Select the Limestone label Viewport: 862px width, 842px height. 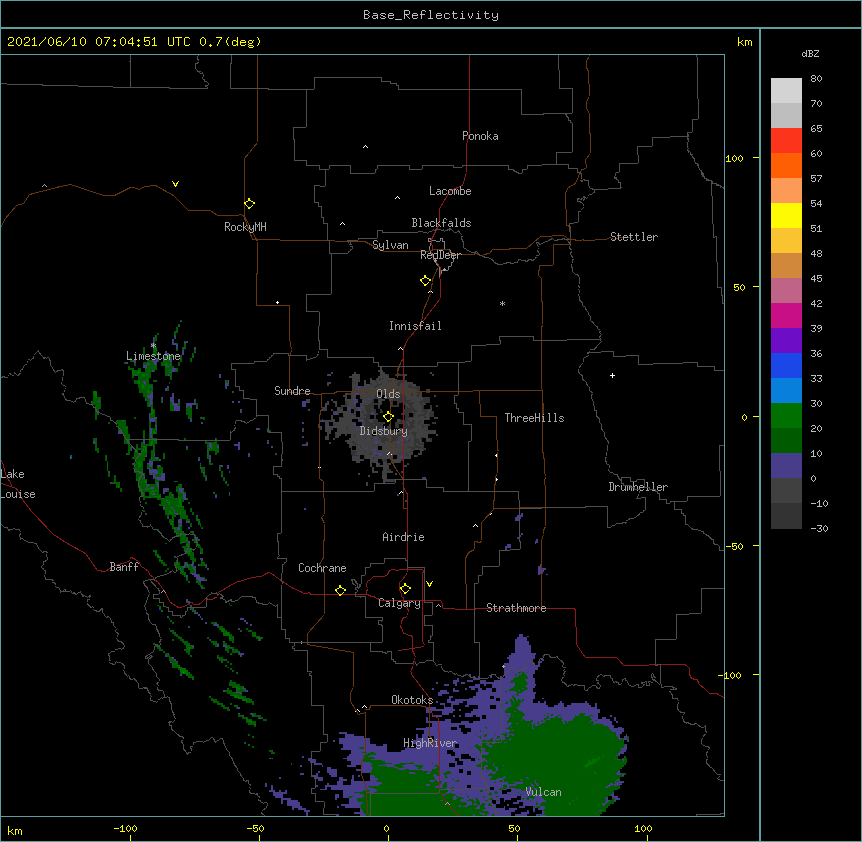pos(153,356)
